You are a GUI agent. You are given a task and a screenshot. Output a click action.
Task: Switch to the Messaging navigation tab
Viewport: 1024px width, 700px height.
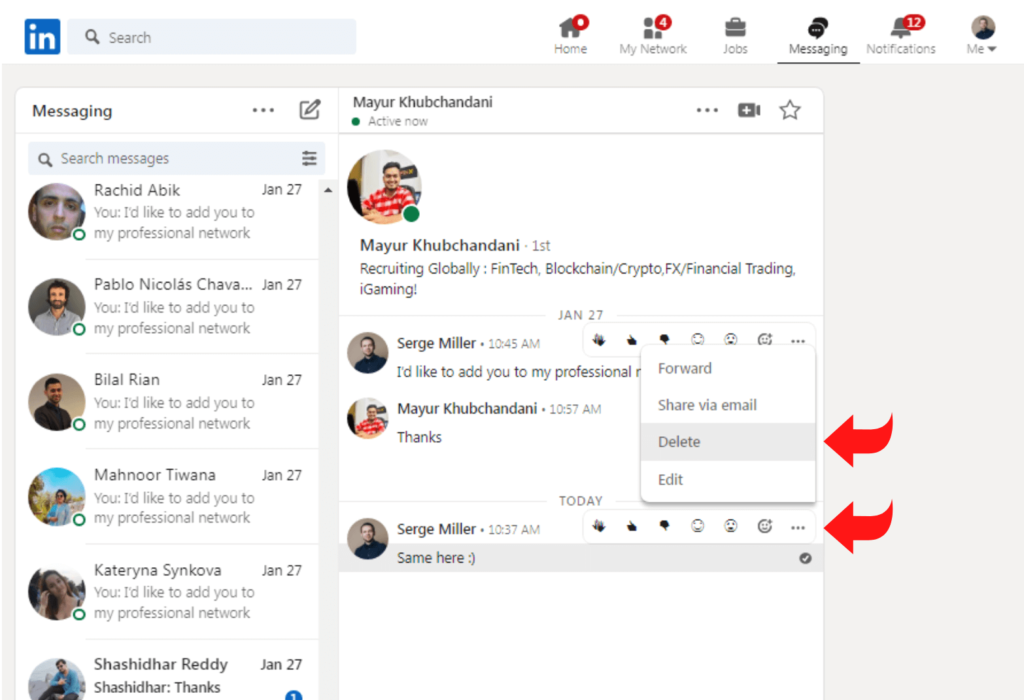tap(818, 36)
